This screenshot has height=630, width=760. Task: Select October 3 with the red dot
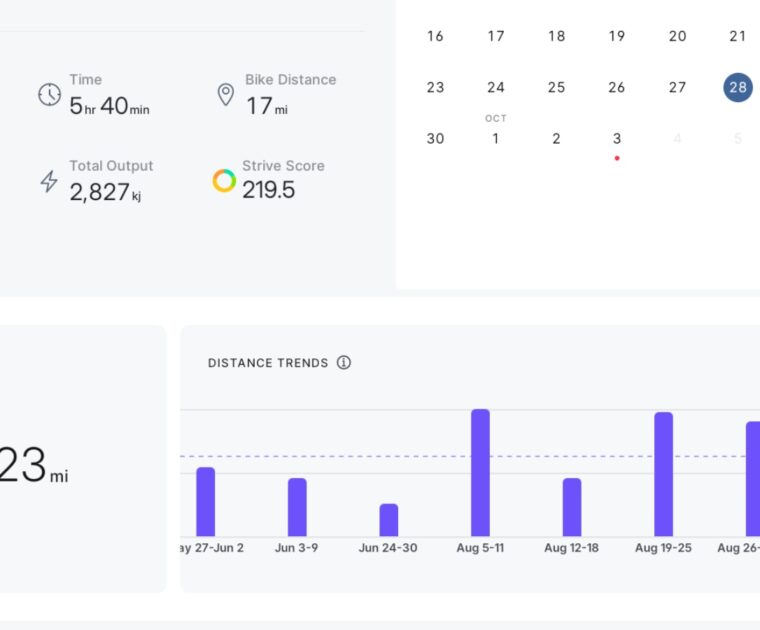click(617, 139)
